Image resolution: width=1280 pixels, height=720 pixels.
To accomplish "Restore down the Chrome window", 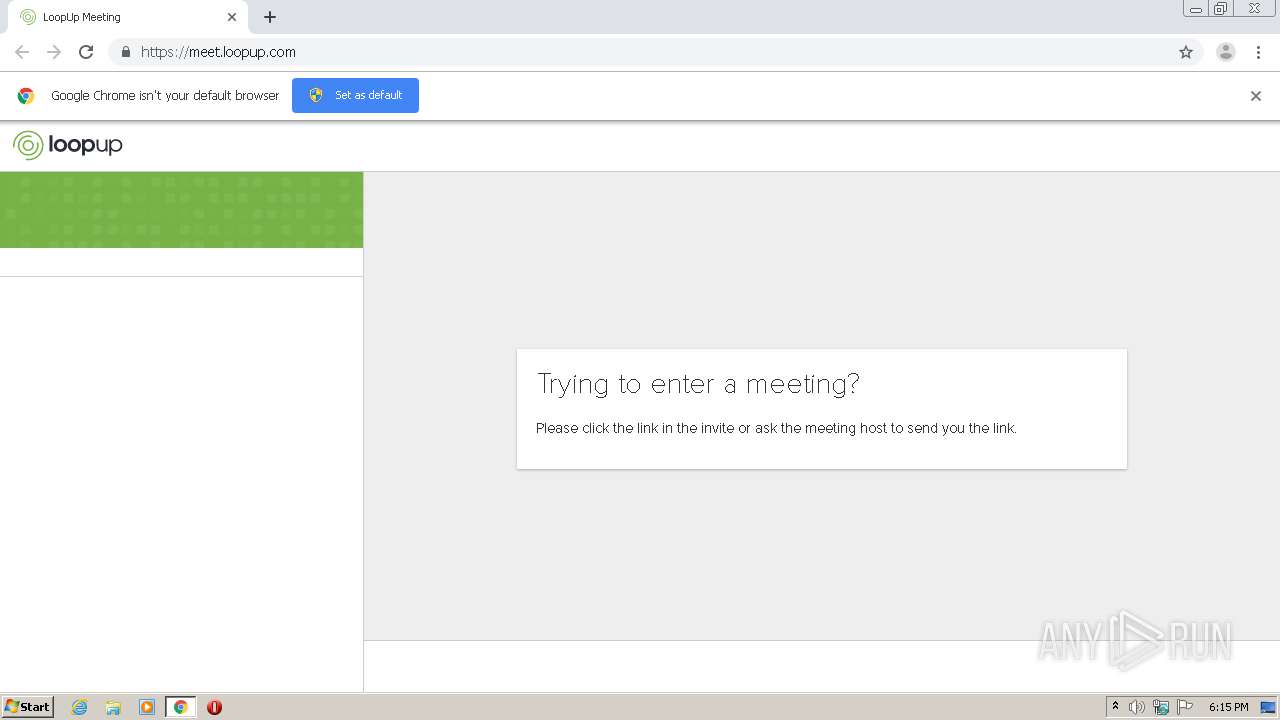I will pos(1221,9).
